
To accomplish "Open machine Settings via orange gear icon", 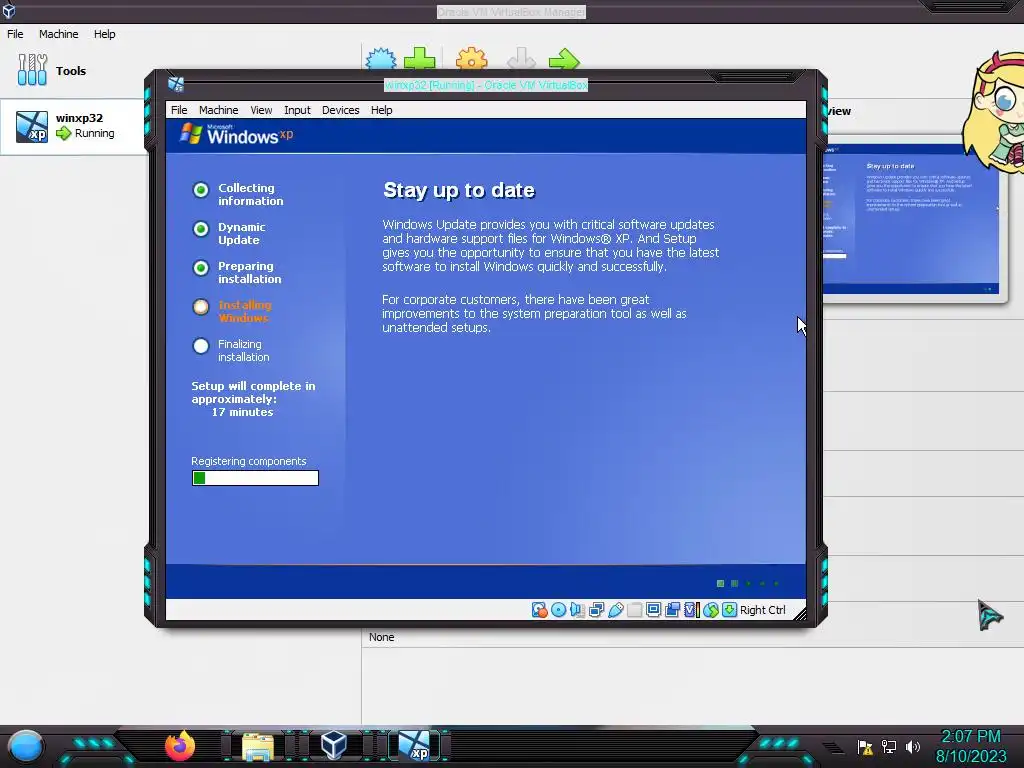I will pyautogui.click(x=472, y=59).
